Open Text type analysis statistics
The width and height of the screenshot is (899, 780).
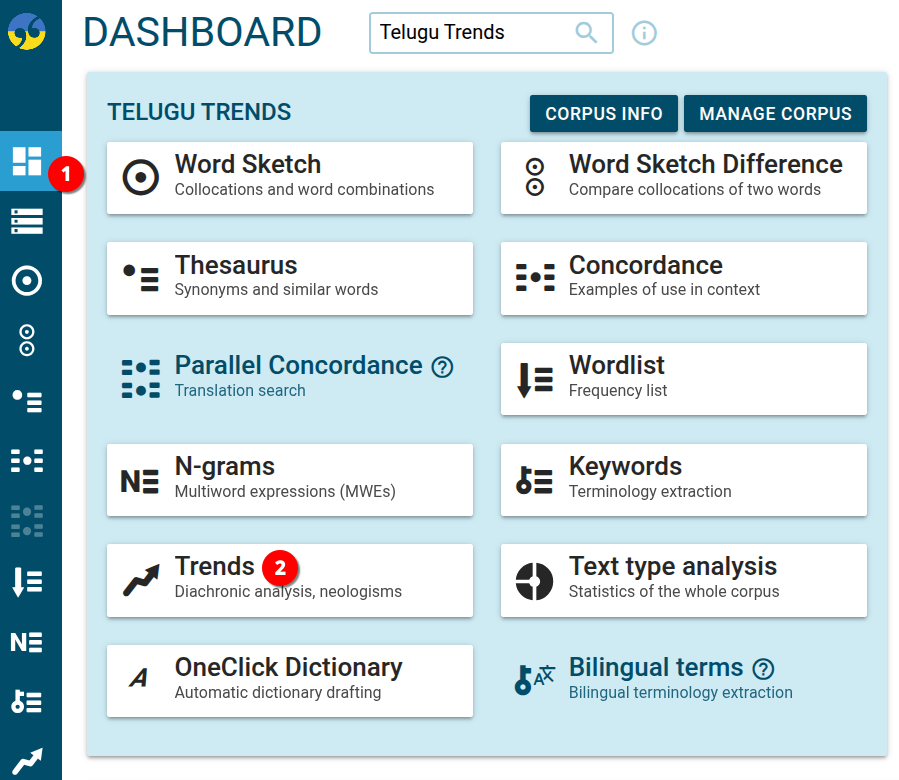(x=683, y=580)
